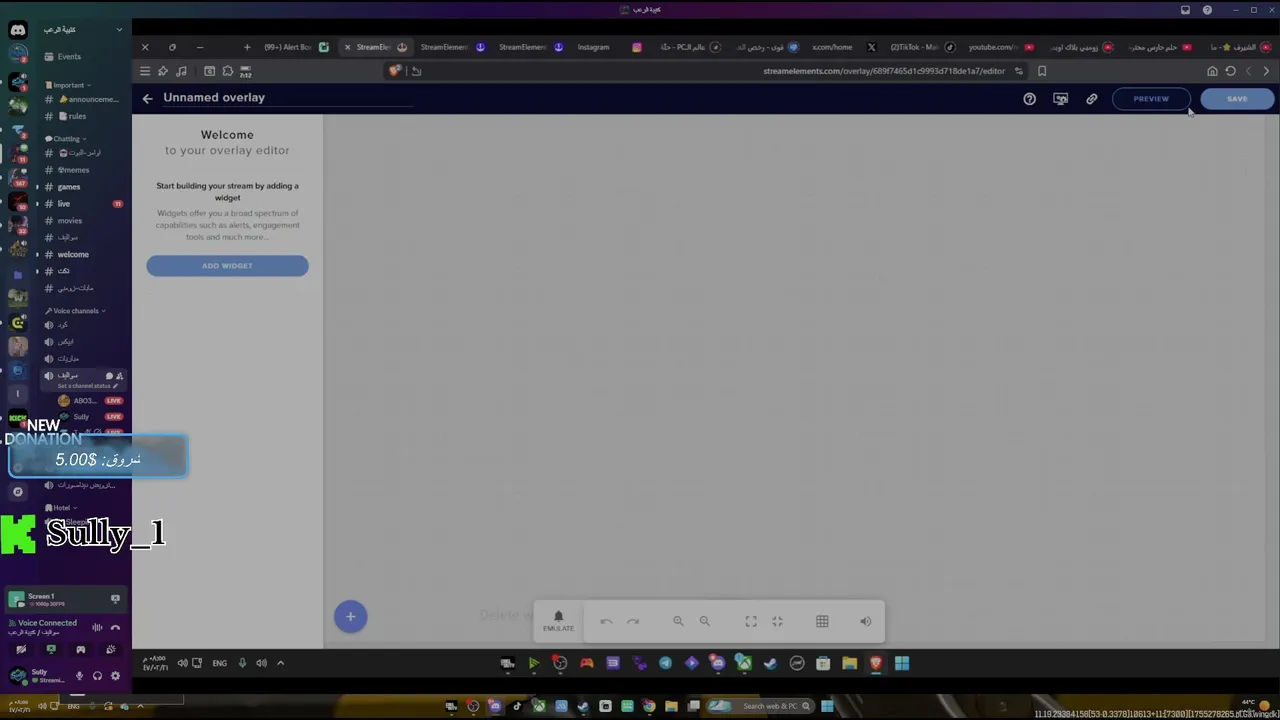
Task: Click the browser address bar URL
Action: coord(884,71)
